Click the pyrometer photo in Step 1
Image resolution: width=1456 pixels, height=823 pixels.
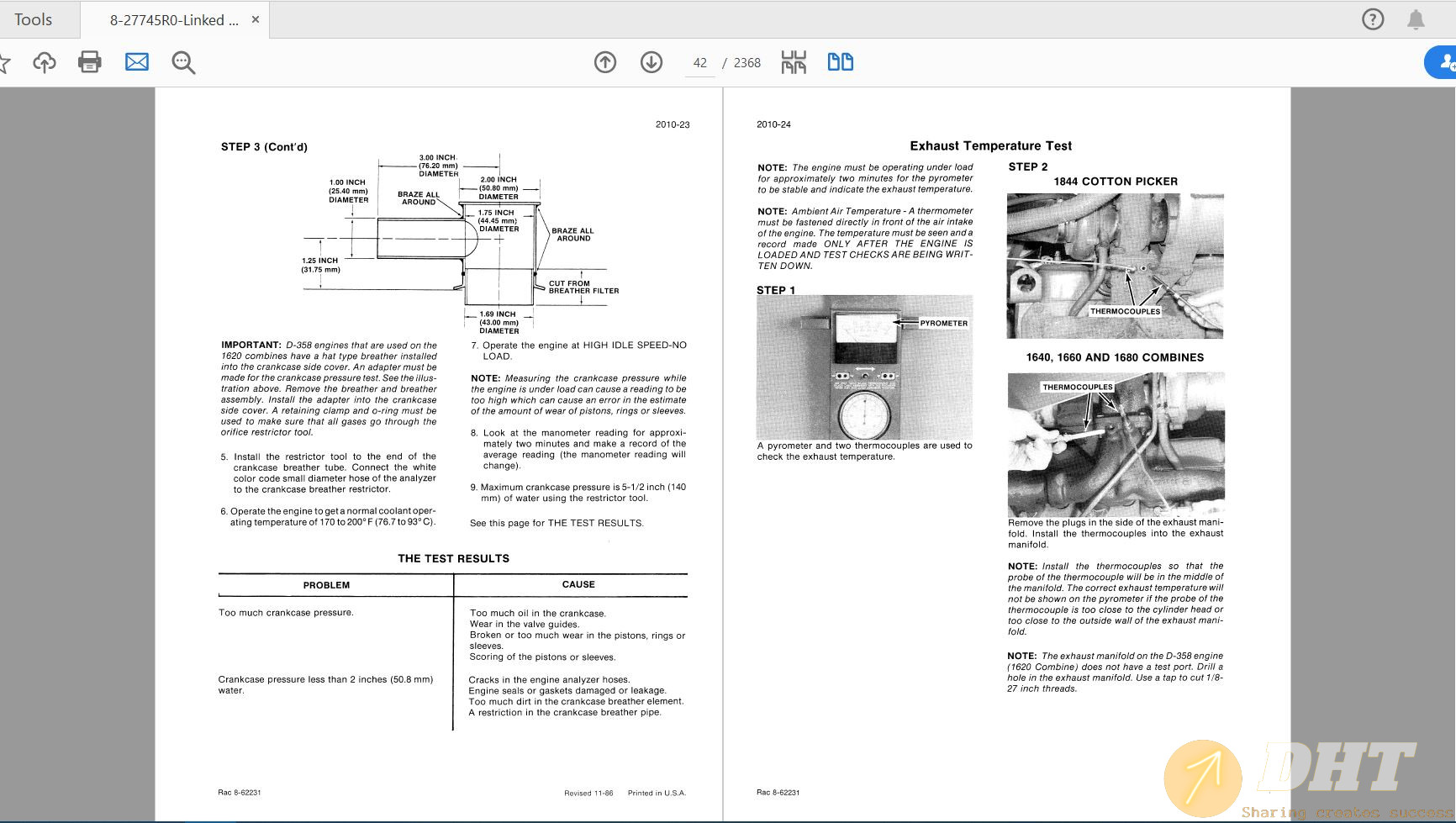point(864,367)
